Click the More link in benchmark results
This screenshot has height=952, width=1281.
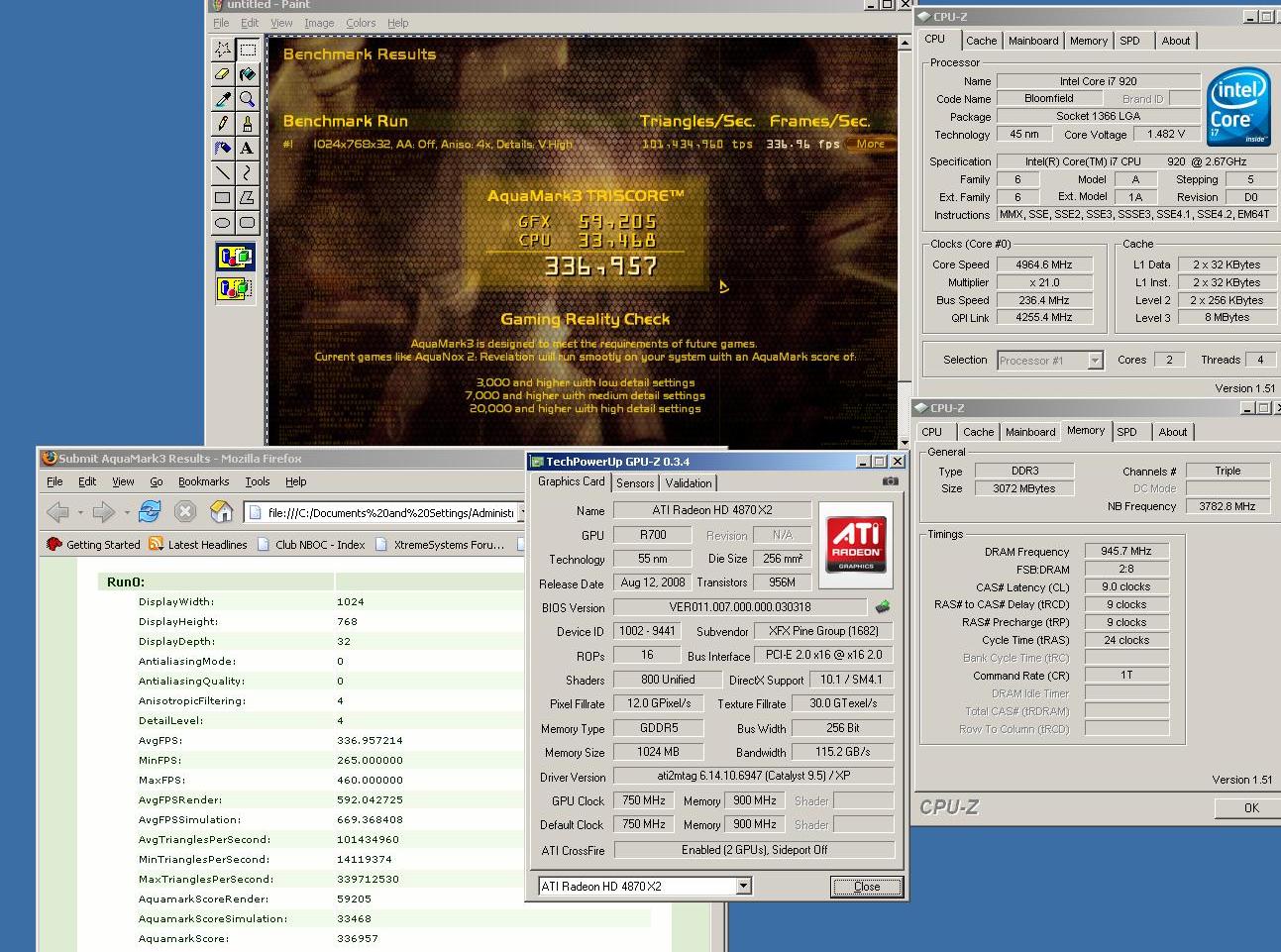pyautogui.click(x=871, y=144)
